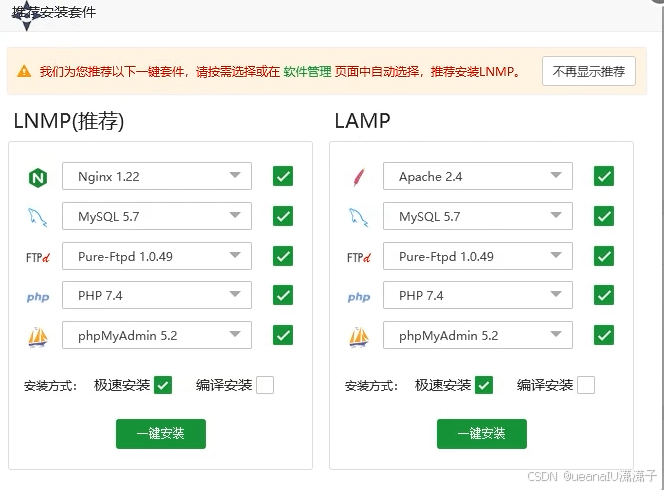
Task: Click the 推荐安装套件 dialog title
Action: pos(54,12)
